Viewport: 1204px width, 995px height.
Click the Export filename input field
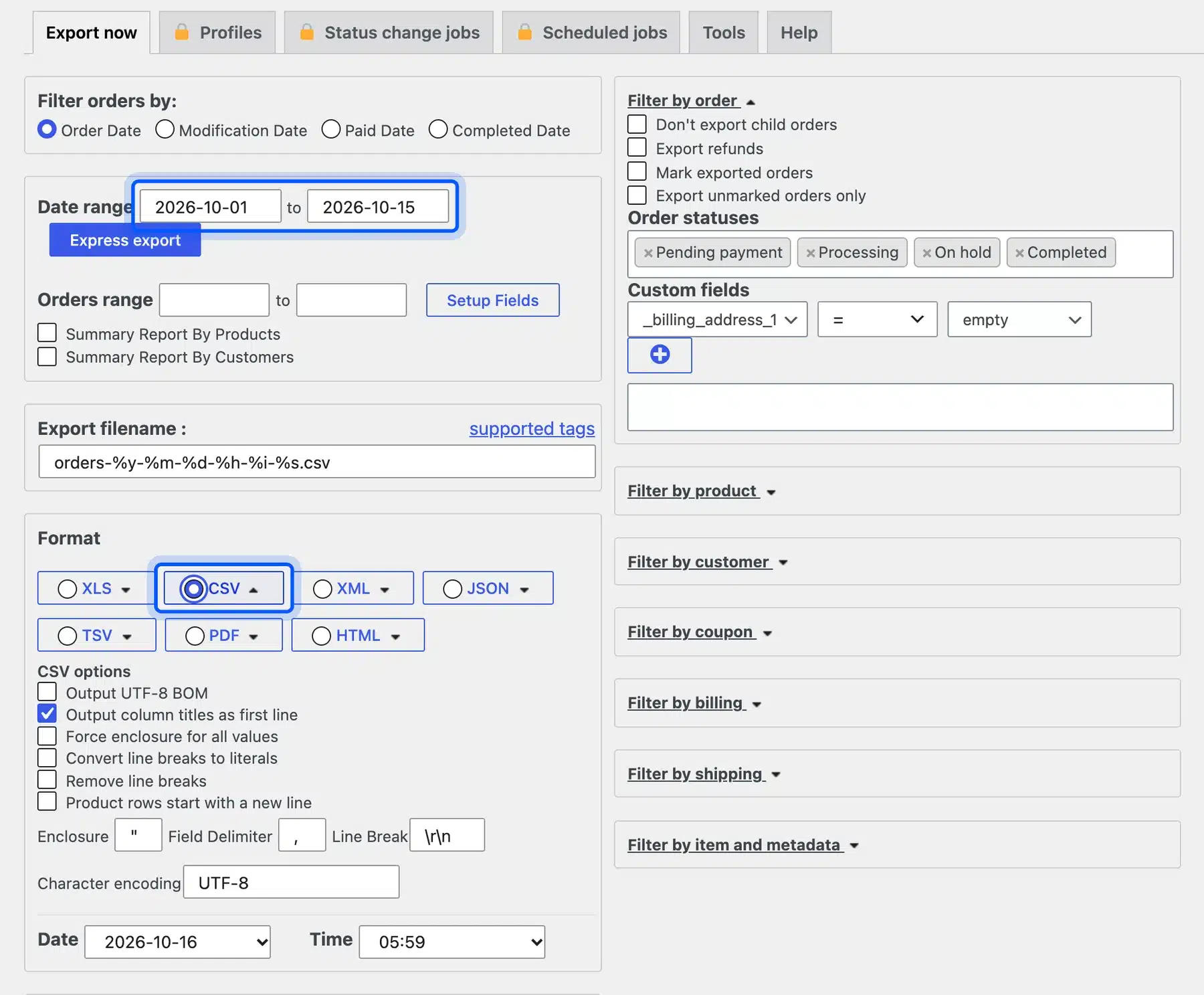[317, 462]
